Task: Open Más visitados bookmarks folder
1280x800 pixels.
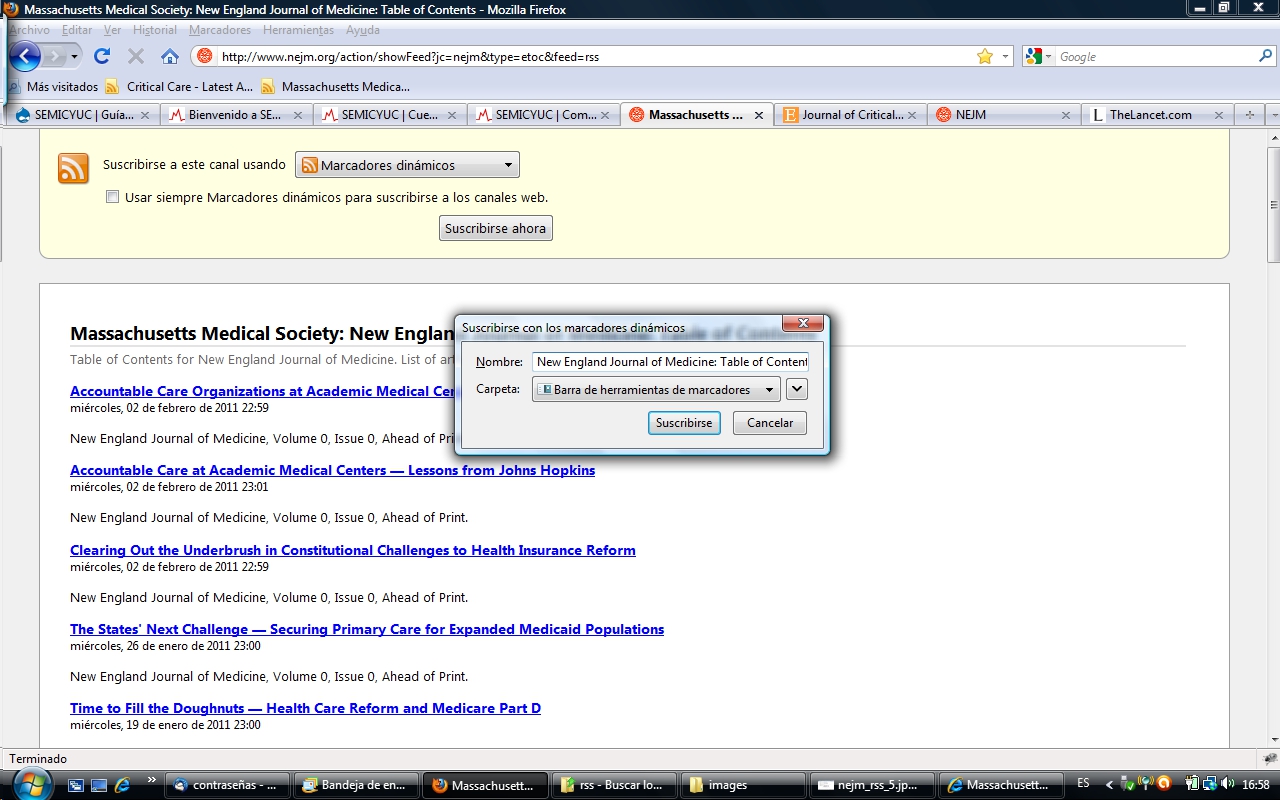Action: coord(53,87)
